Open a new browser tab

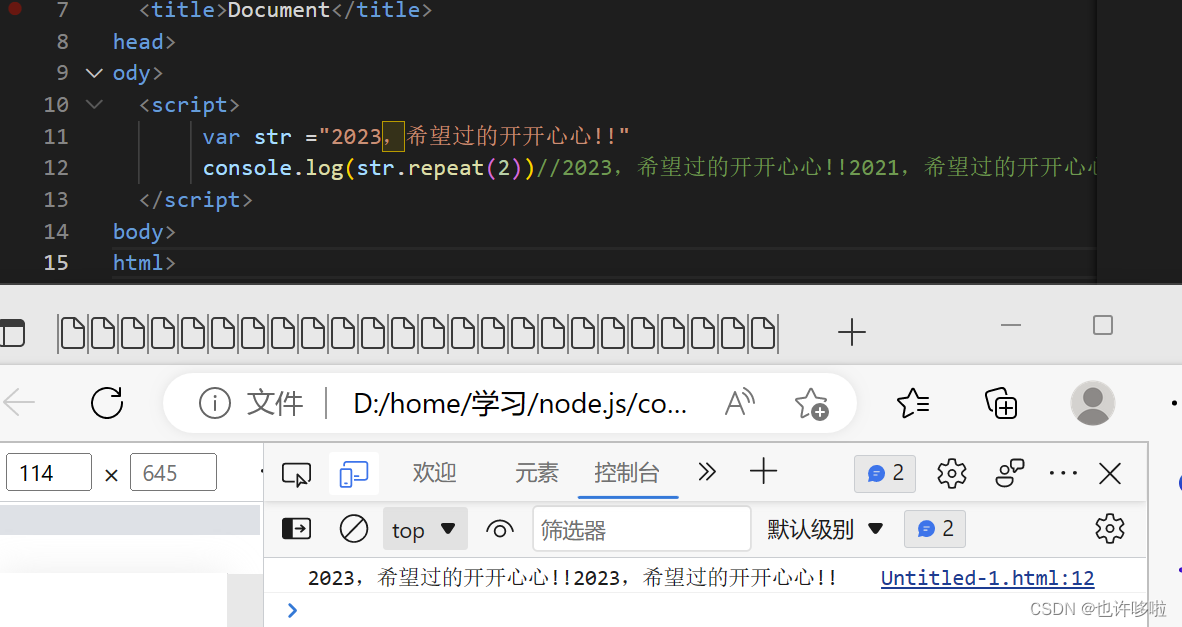coord(852,332)
